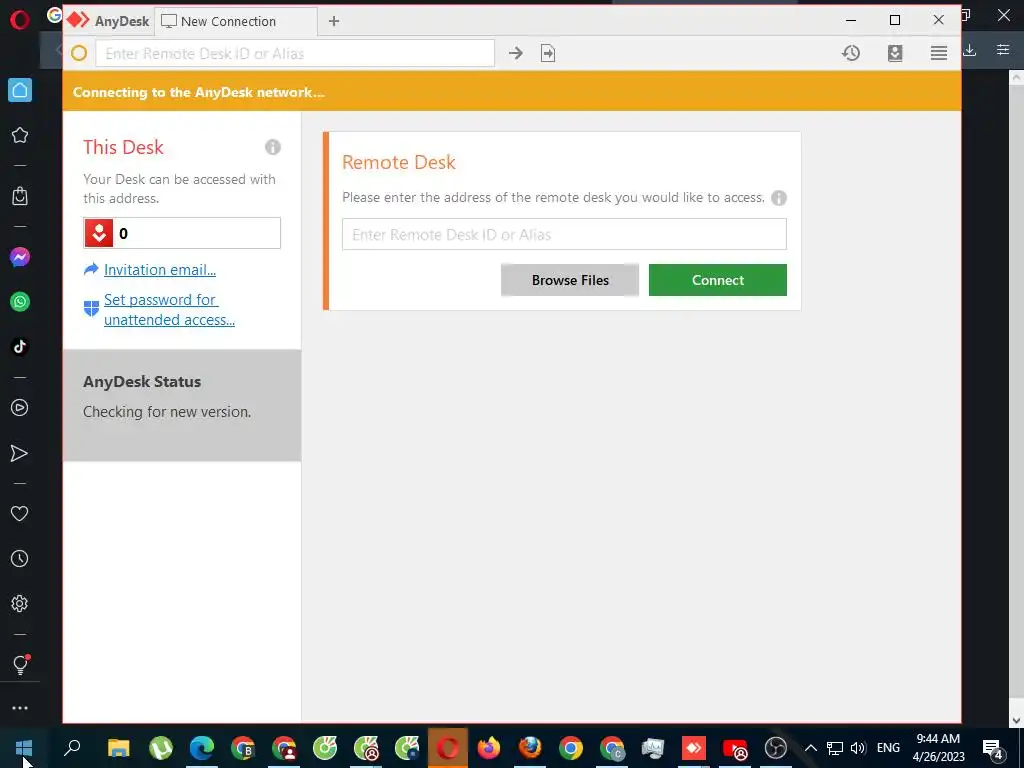
Task: Open File Explorer from taskbar
Action: pyautogui.click(x=119, y=748)
